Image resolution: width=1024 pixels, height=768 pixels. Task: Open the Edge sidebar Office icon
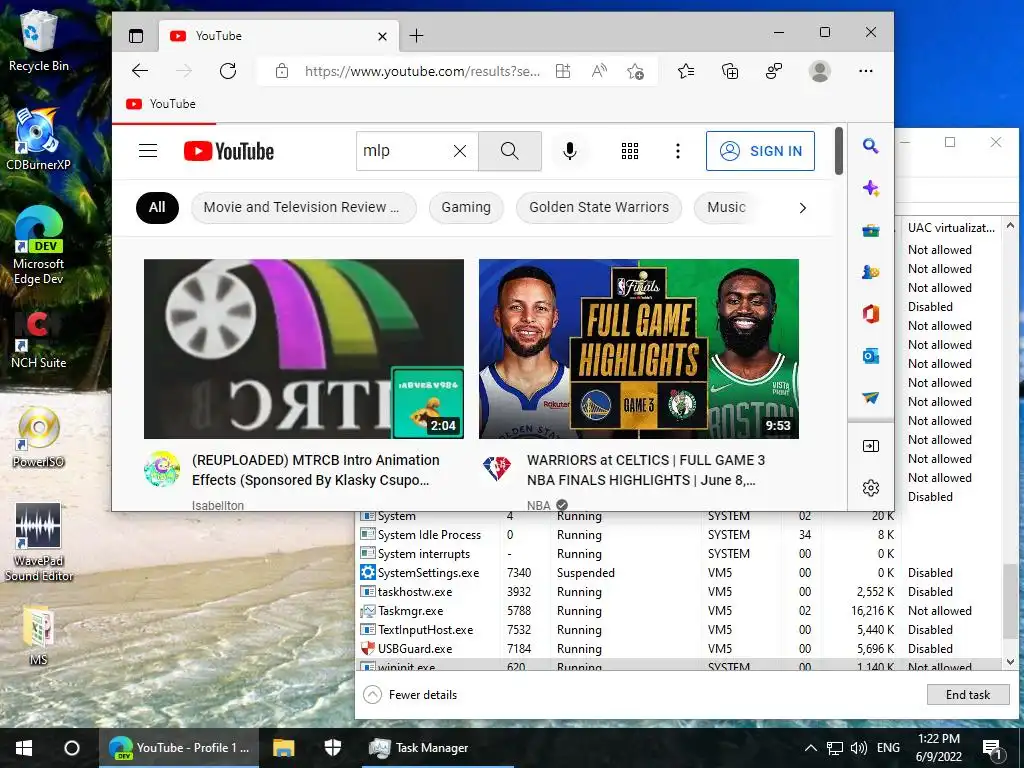click(871, 313)
